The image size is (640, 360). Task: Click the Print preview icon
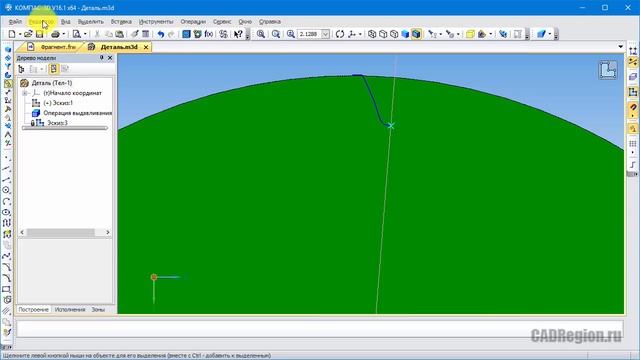click(76, 34)
